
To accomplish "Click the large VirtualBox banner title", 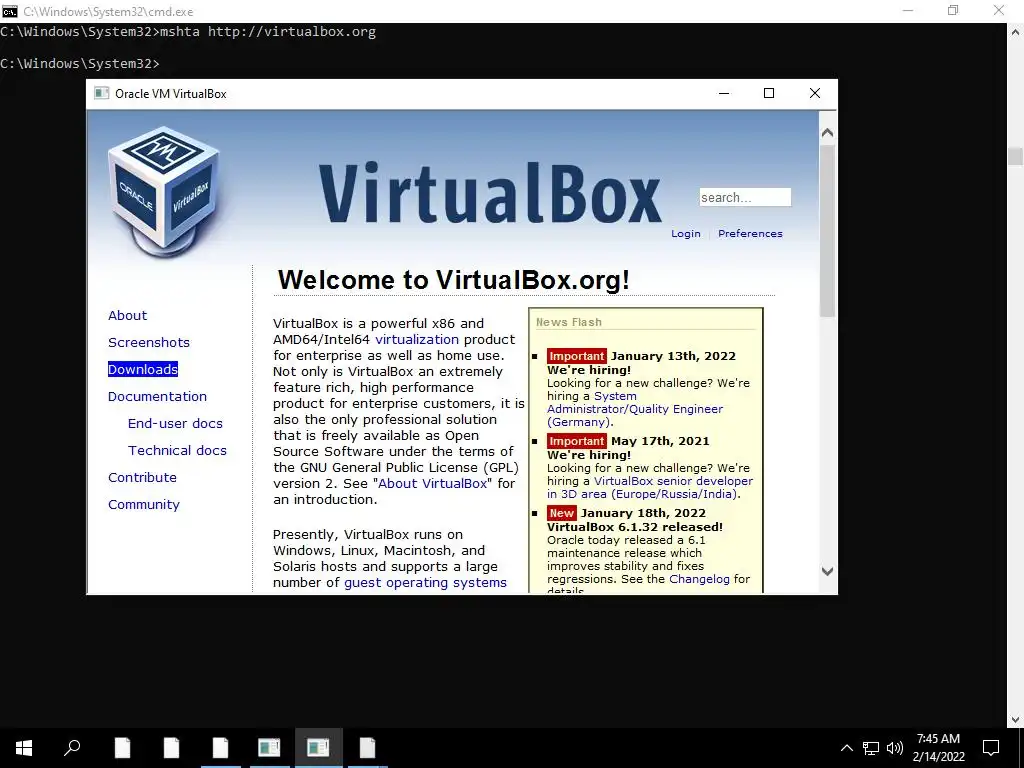I will click(x=490, y=193).
